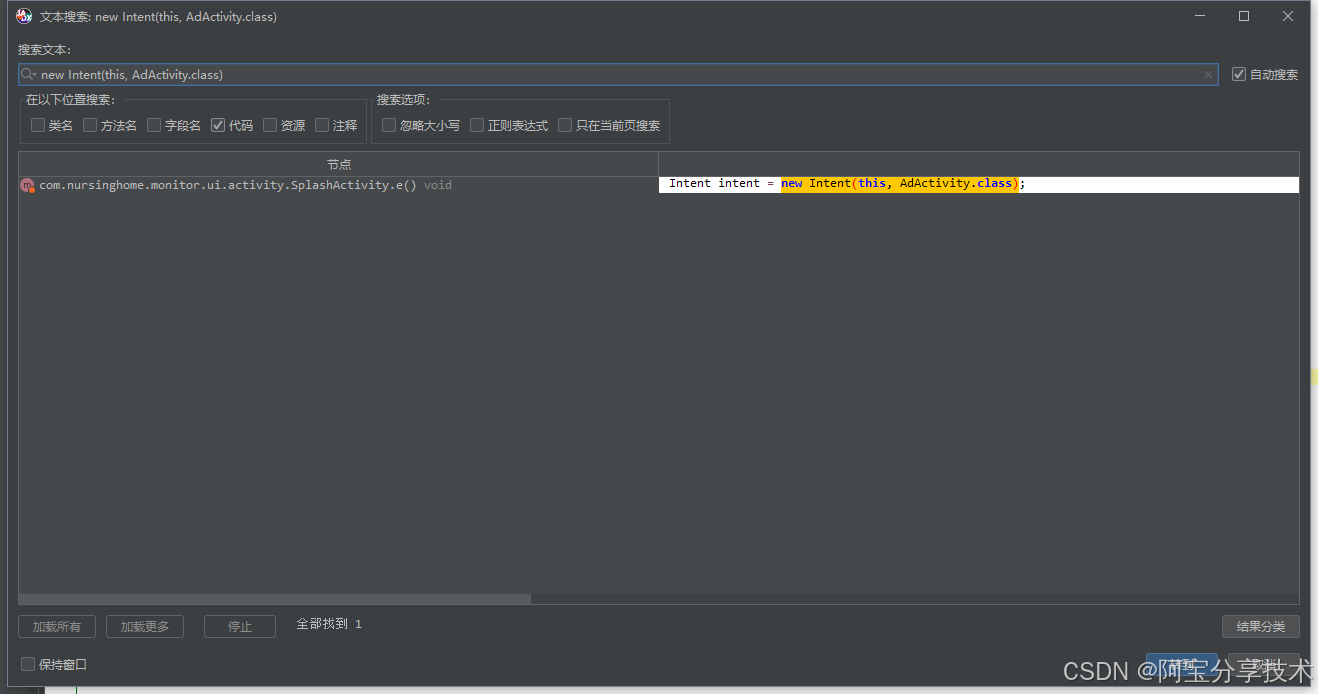Click the method icon beside SplashActivity.e()
1318x694 pixels.
pyautogui.click(x=28, y=186)
